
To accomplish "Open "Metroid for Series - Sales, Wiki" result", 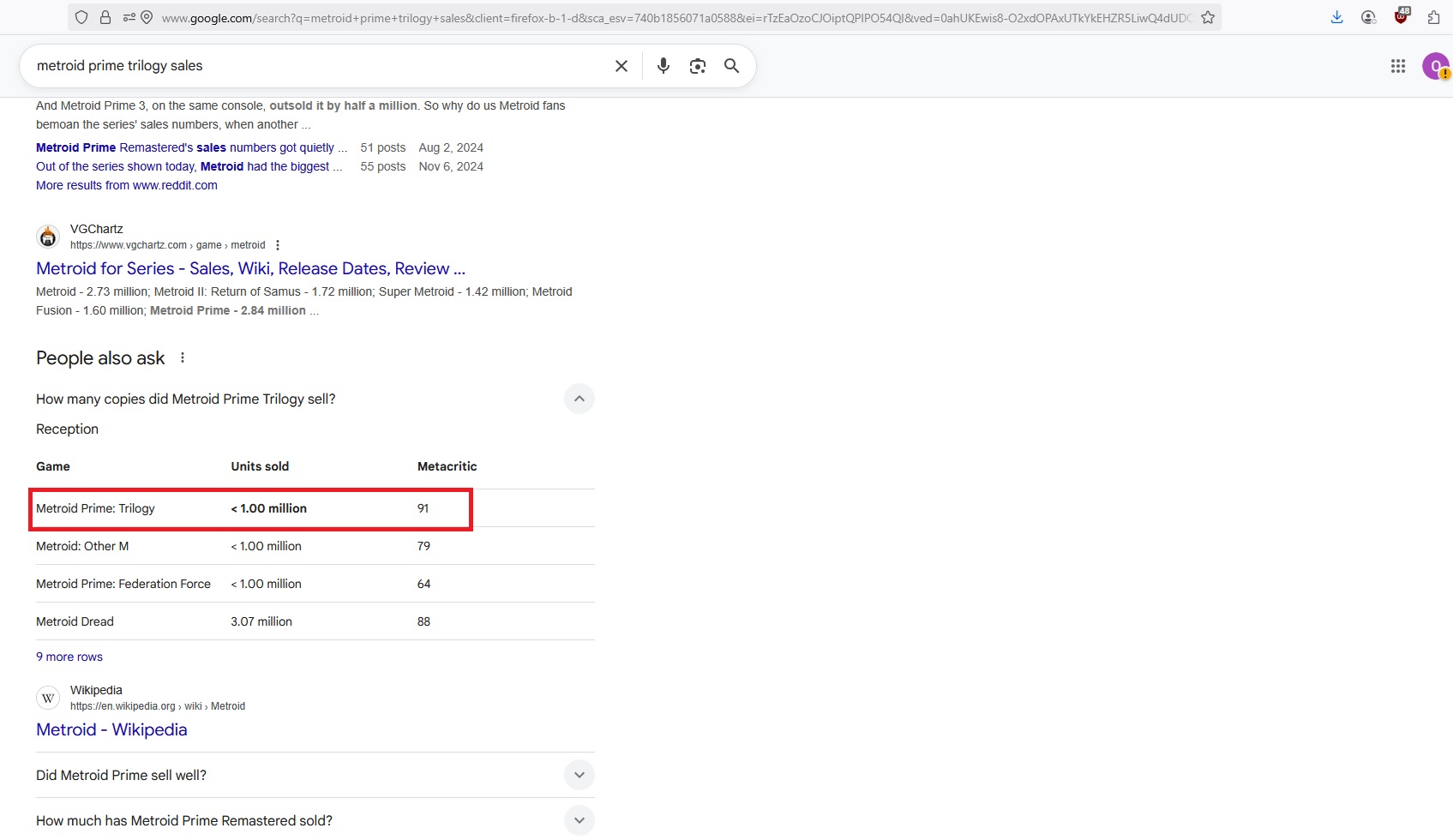I will (250, 268).
